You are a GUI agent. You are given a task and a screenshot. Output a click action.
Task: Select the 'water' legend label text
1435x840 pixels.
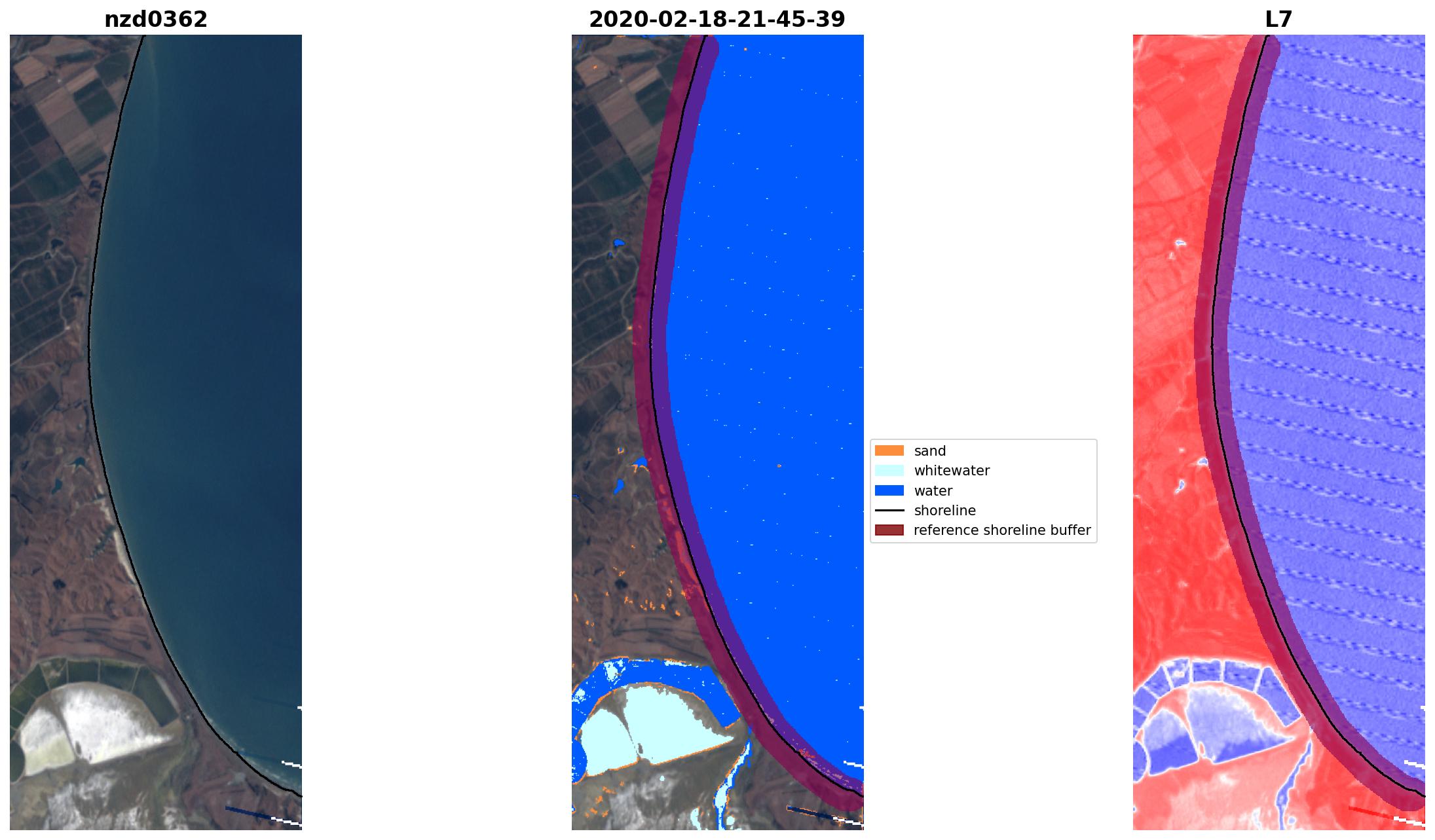click(x=933, y=490)
